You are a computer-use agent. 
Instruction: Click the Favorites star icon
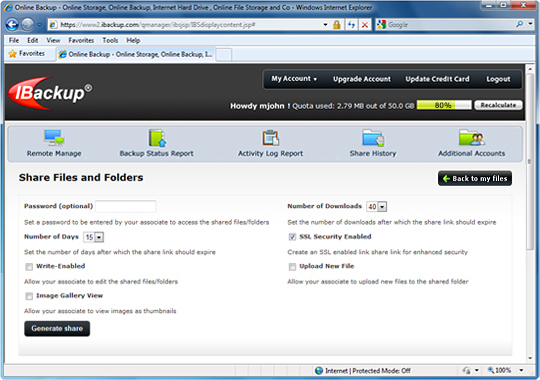13,54
